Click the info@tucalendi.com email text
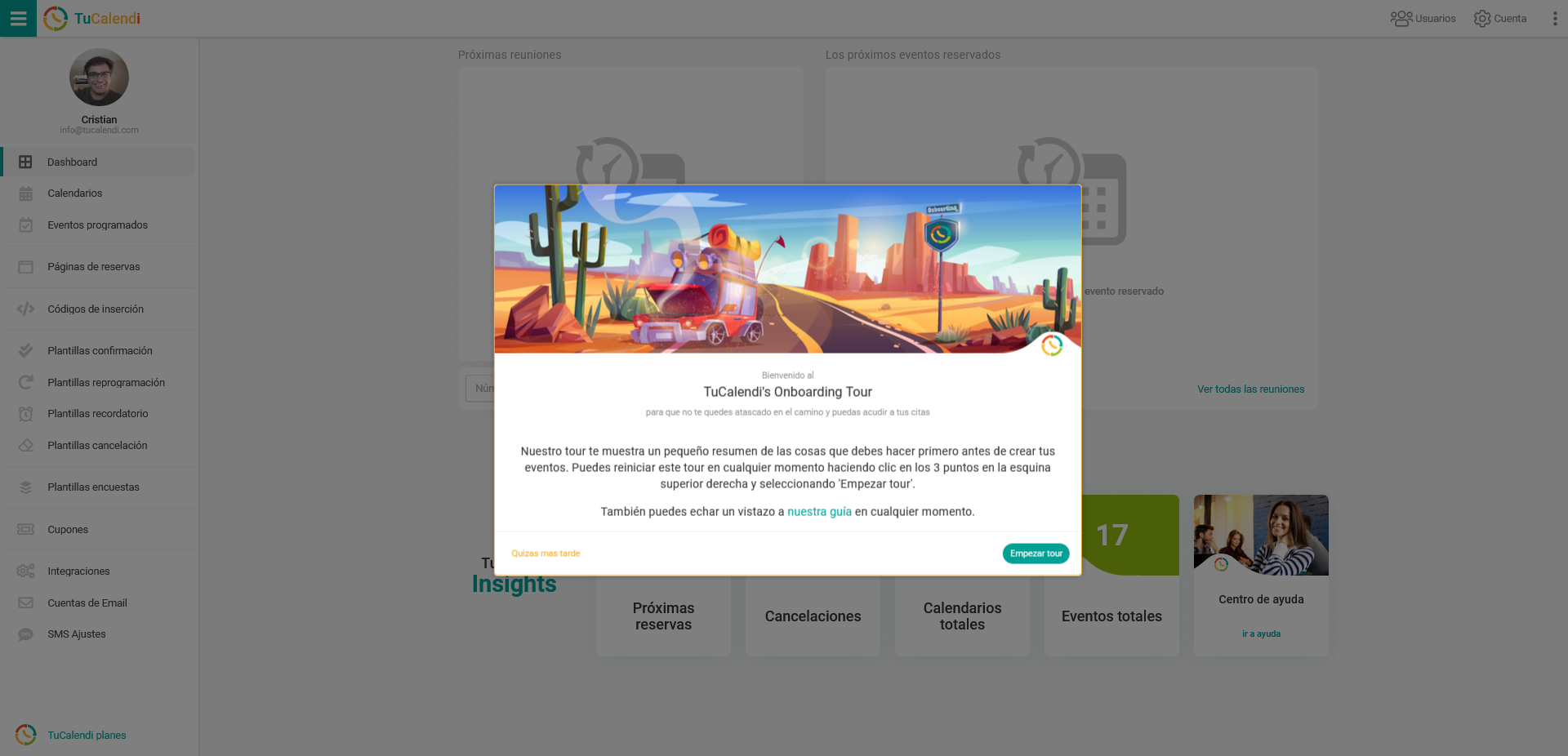This screenshot has height=756, width=1568. pos(99,130)
